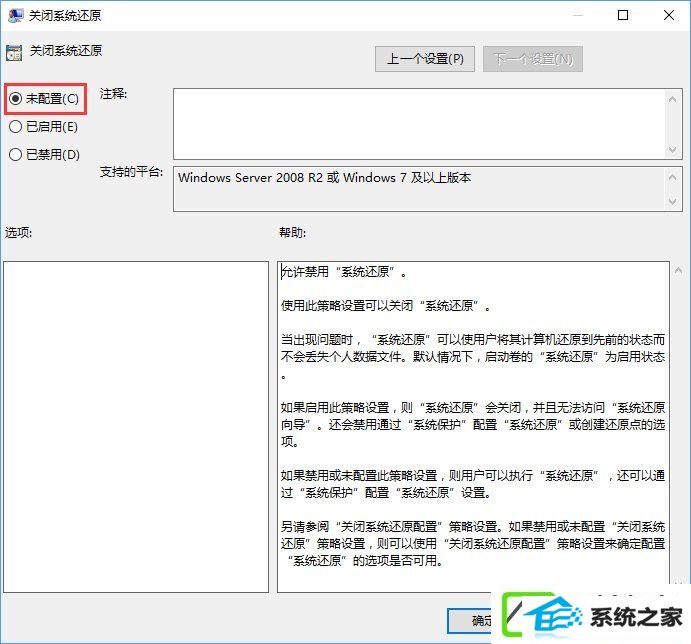This screenshot has height=644, width=691.
Task: Select the 已启用(E) radio option
Action: click(x=43, y=127)
